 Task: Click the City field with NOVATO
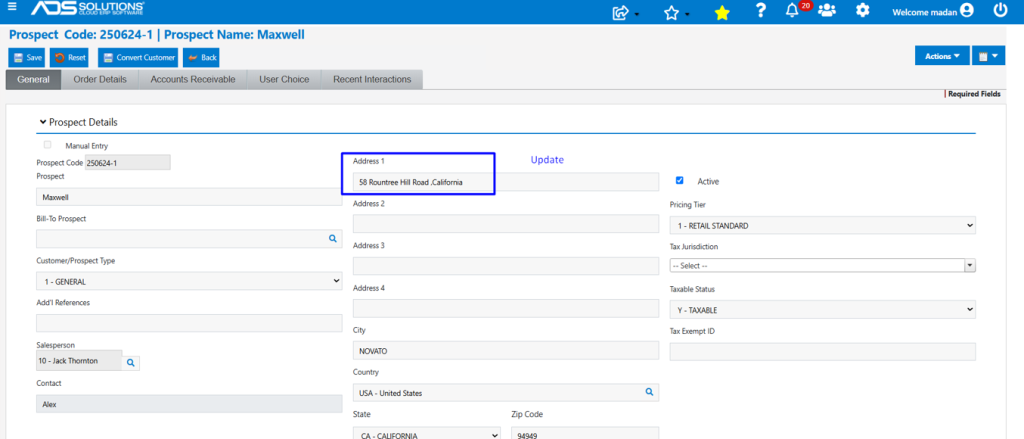[x=506, y=350]
